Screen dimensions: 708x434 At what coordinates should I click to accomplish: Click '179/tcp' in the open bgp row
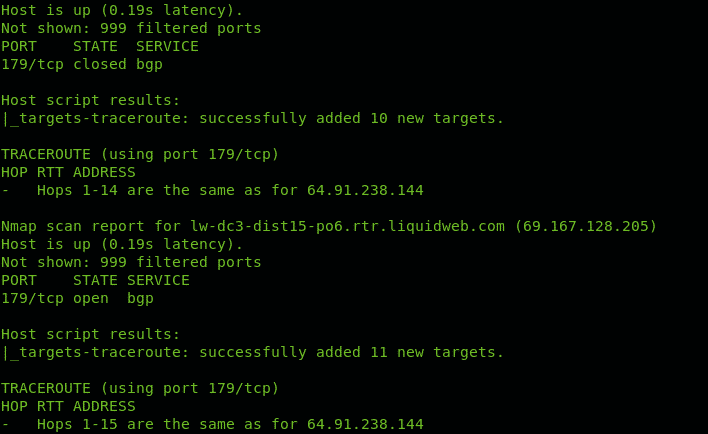coord(32,299)
